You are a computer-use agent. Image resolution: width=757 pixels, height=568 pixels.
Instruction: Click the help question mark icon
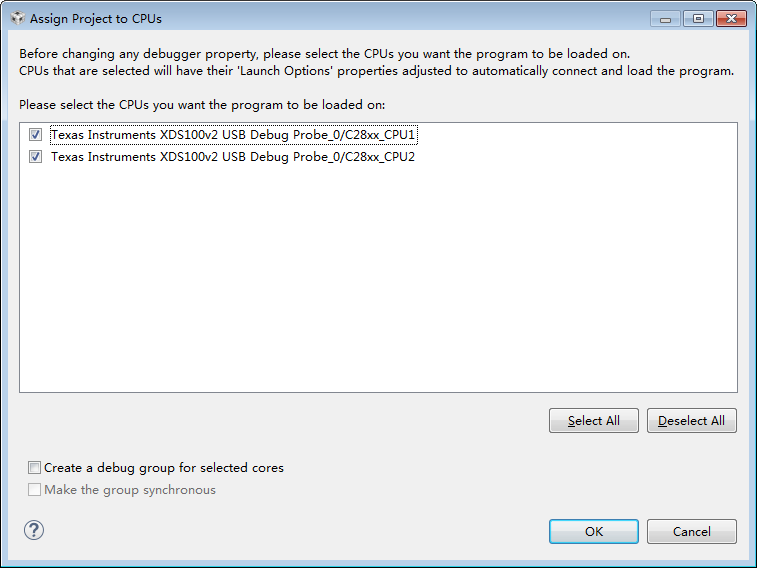point(32,531)
